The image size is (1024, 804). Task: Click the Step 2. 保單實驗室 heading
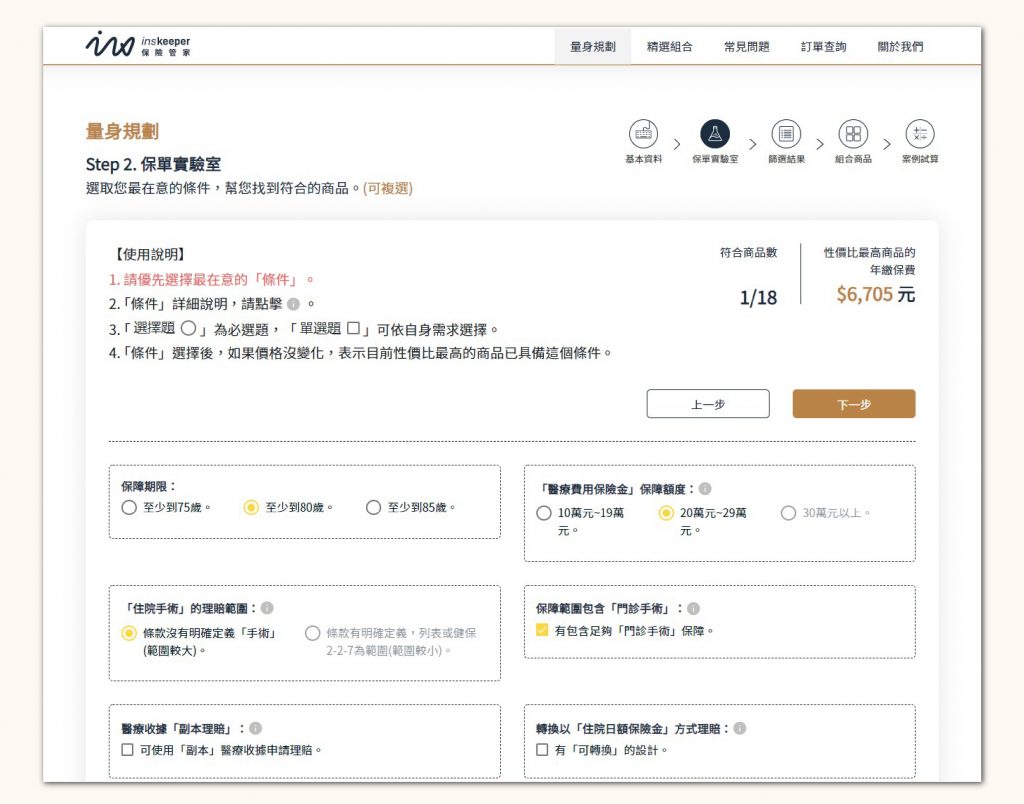tap(153, 164)
